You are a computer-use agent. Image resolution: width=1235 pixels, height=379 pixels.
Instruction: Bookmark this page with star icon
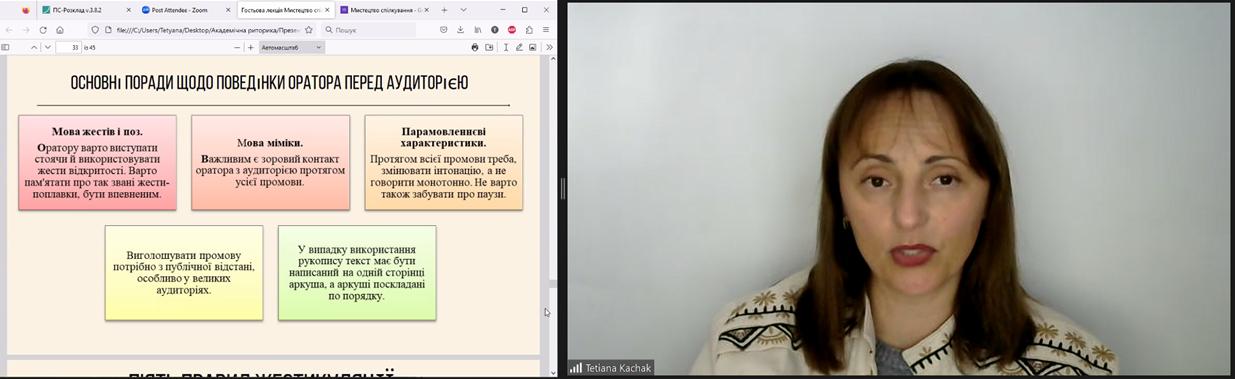tap(309, 30)
